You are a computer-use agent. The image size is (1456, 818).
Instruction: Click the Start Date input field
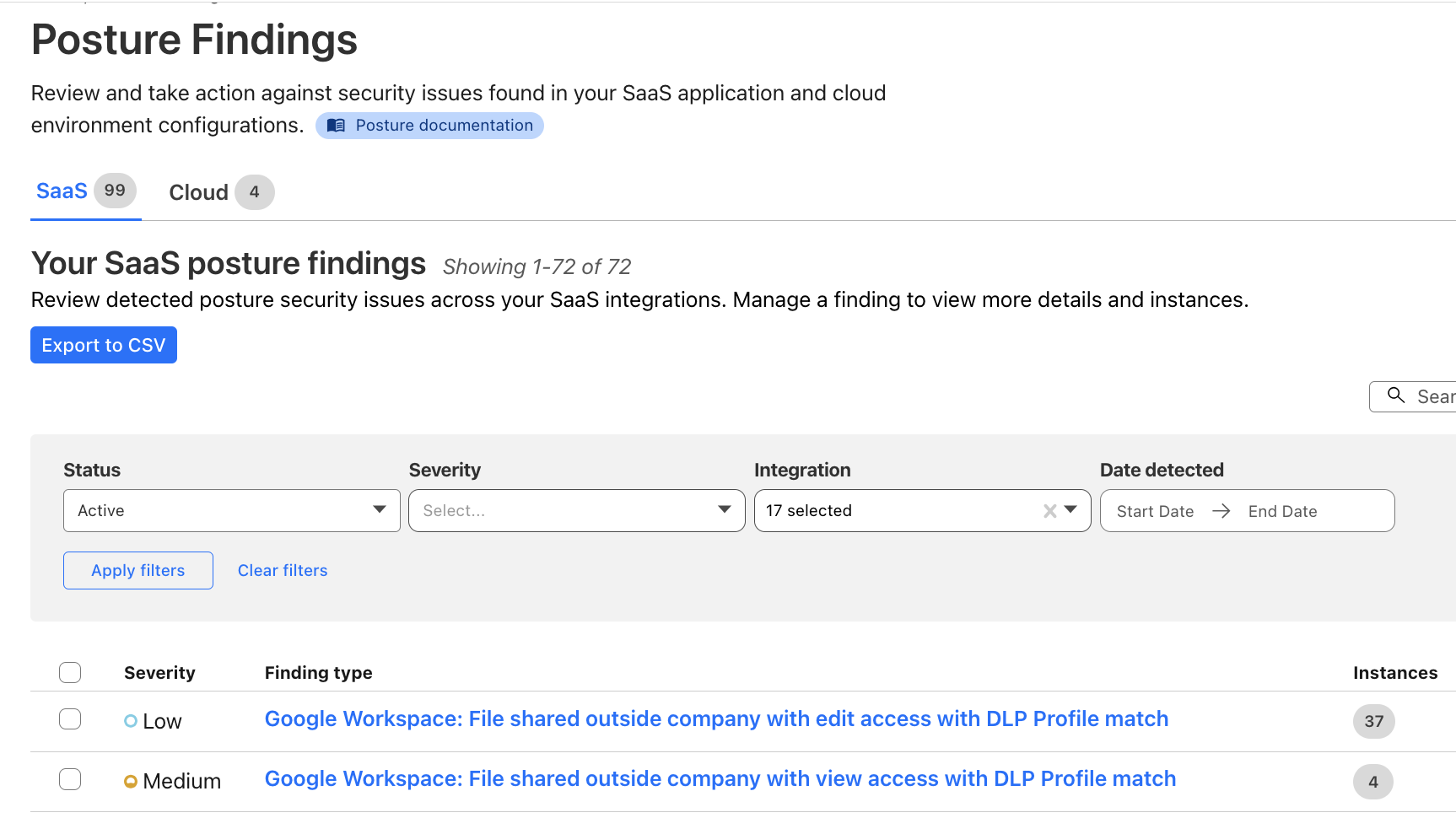click(x=1155, y=511)
